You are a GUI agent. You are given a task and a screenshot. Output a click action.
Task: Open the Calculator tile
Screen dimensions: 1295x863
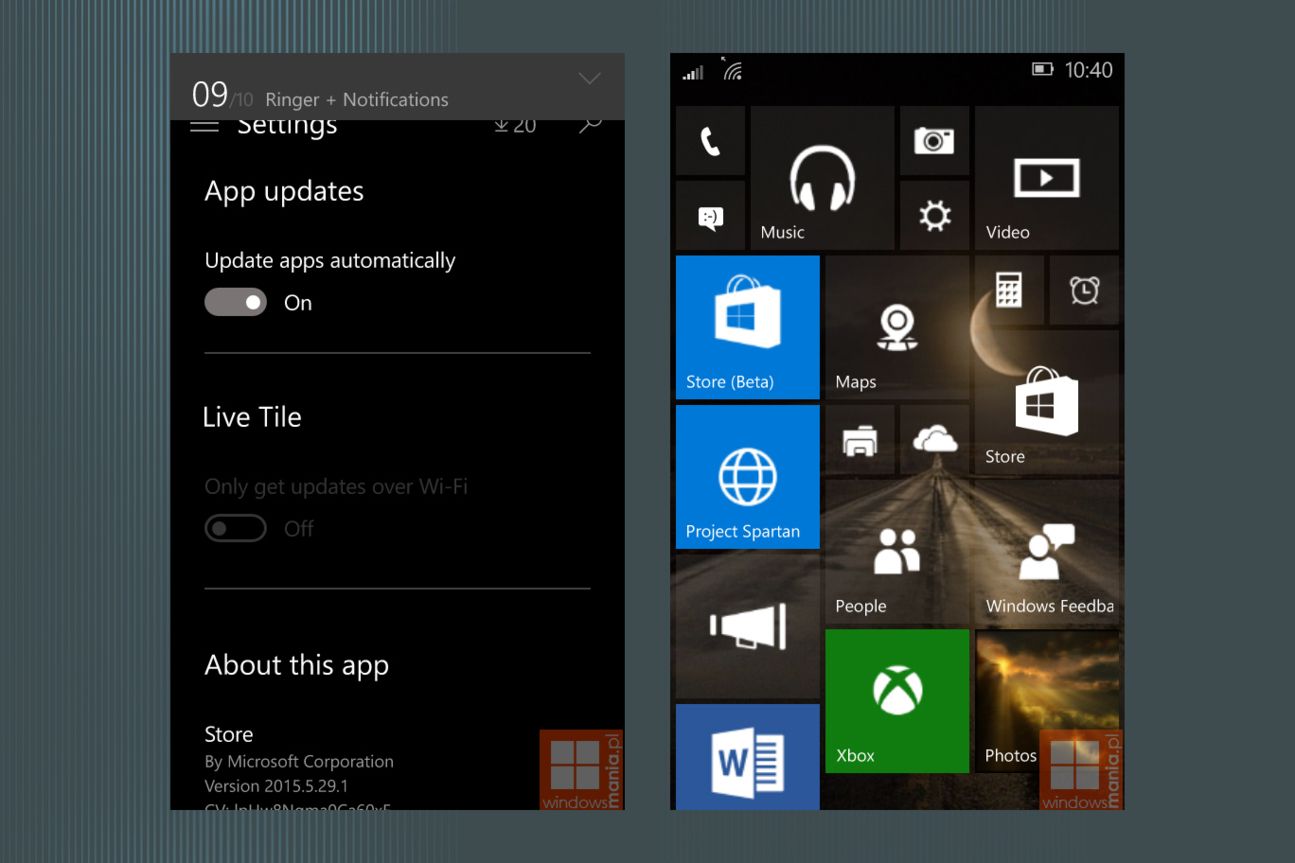pyautogui.click(x=1008, y=290)
